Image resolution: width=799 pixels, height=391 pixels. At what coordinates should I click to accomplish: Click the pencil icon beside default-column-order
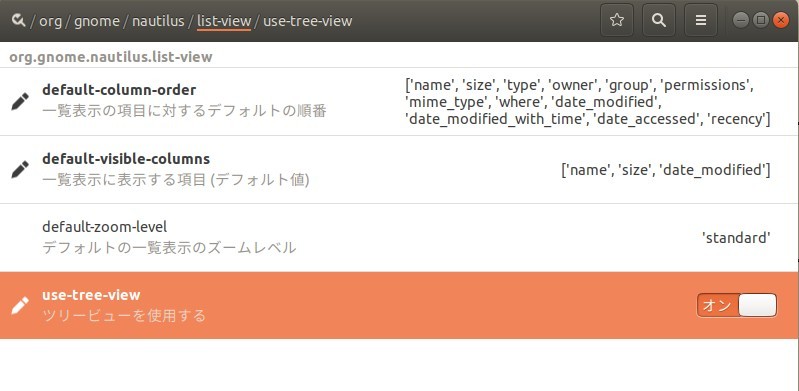point(20,101)
